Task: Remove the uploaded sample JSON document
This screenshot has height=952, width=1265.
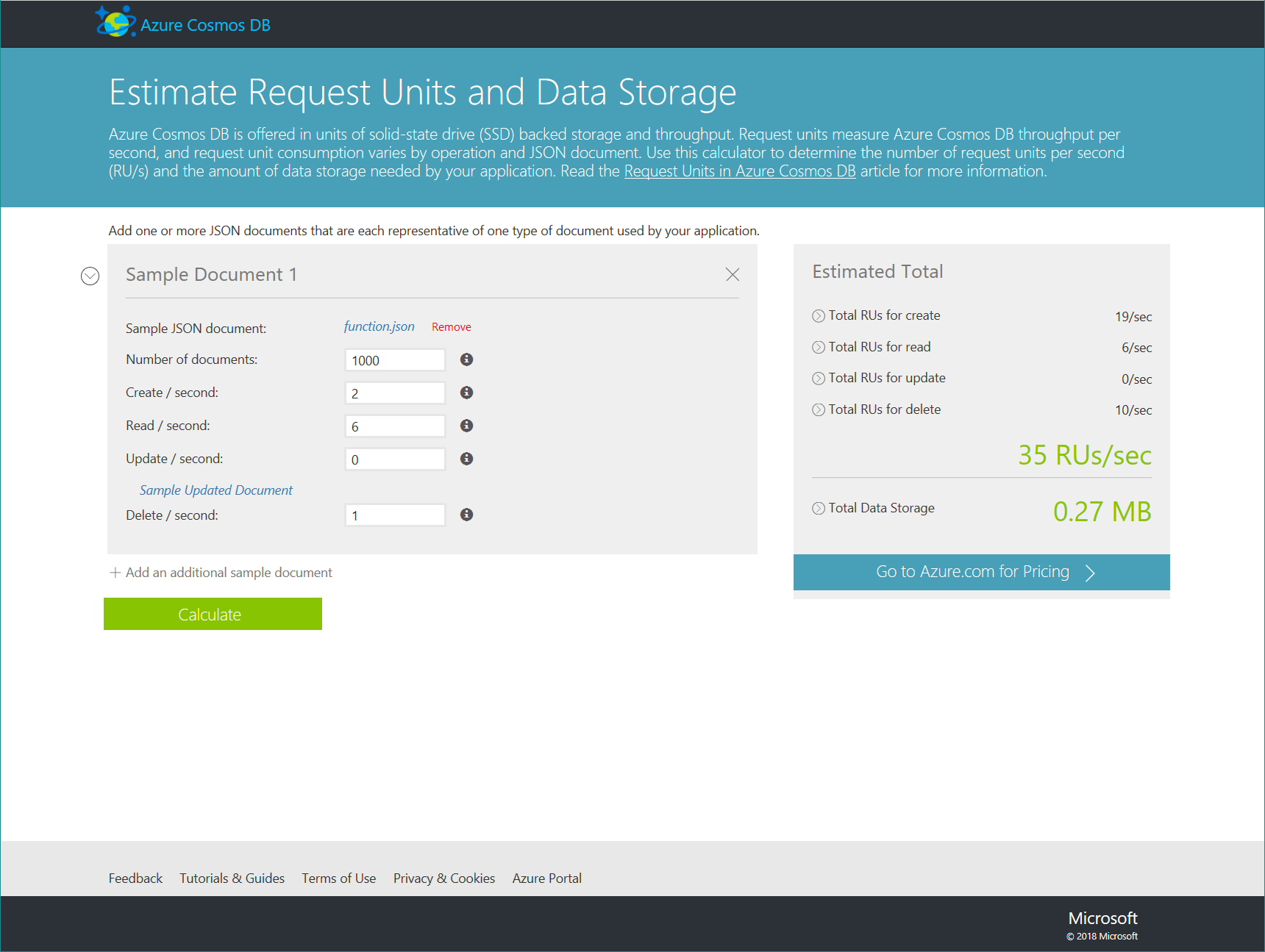Action: [x=452, y=327]
